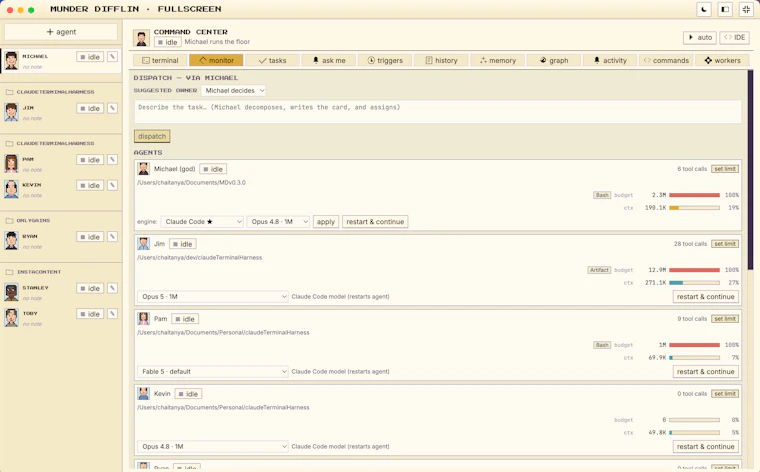This screenshot has height=472, width=760.
Task: Edit Toby's note with the pencil icon
Action: [112, 314]
